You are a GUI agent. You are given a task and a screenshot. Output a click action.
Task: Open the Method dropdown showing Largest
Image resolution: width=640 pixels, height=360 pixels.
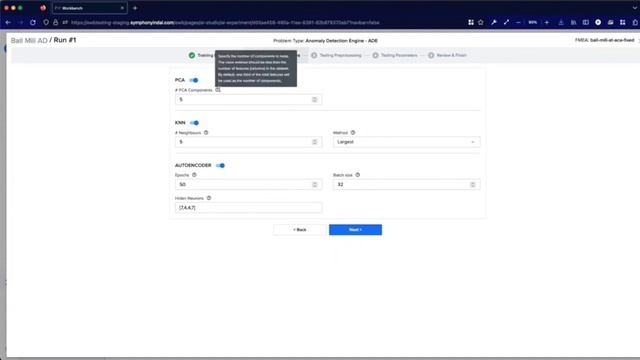point(407,142)
